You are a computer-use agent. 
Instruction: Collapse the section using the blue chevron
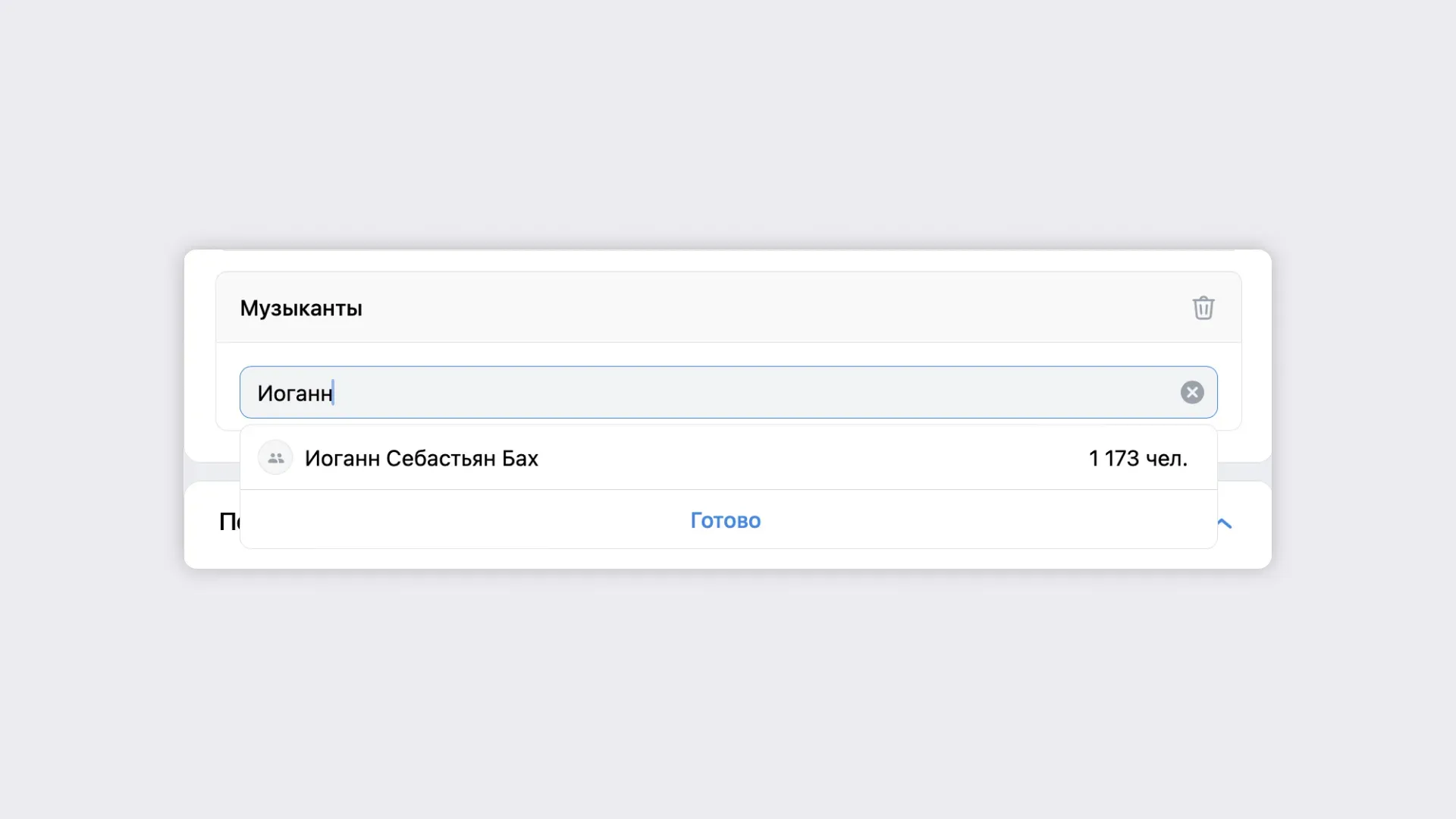point(1225,523)
